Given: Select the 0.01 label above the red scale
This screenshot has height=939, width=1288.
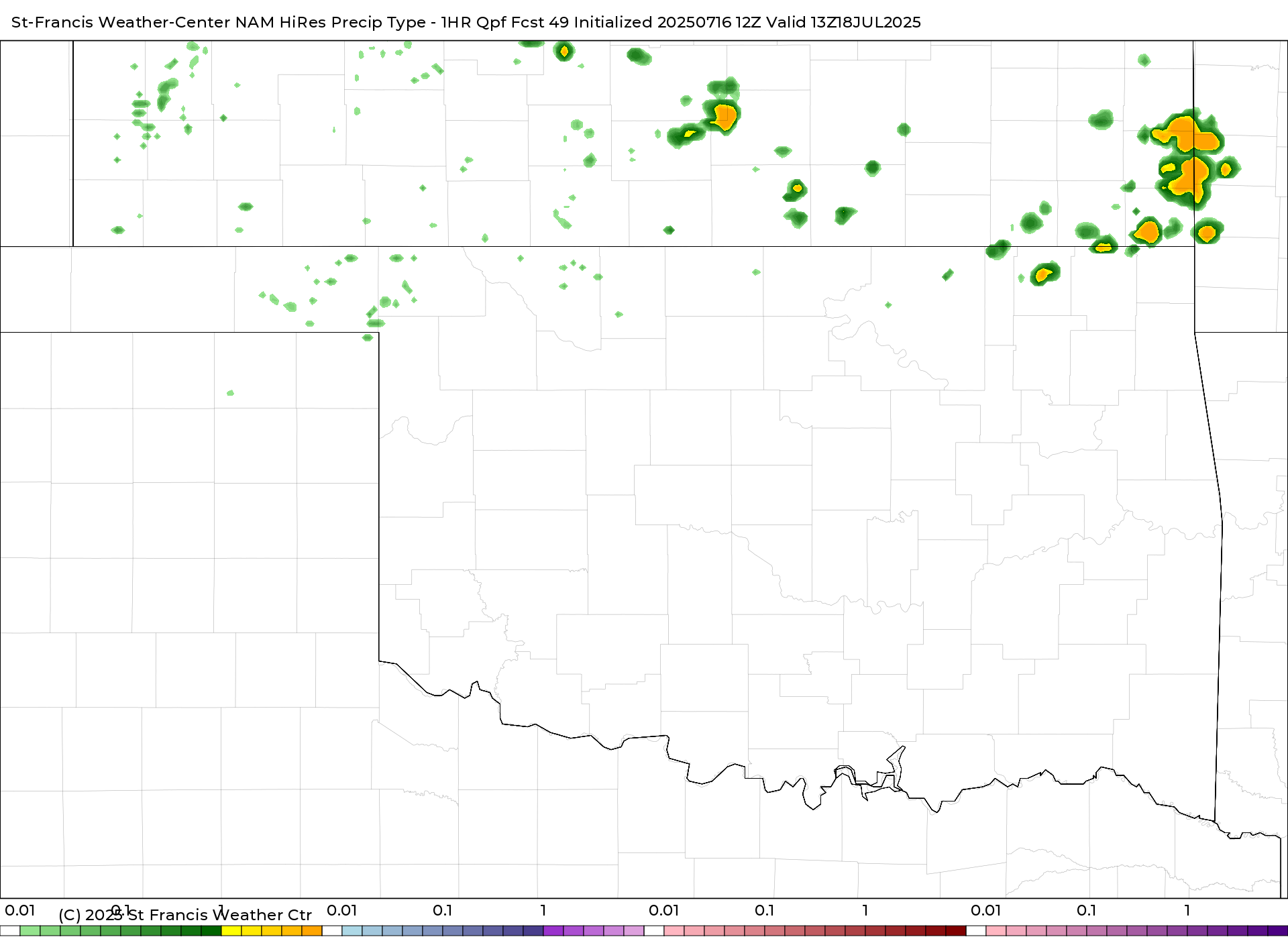Looking at the screenshot, I should (x=664, y=910).
